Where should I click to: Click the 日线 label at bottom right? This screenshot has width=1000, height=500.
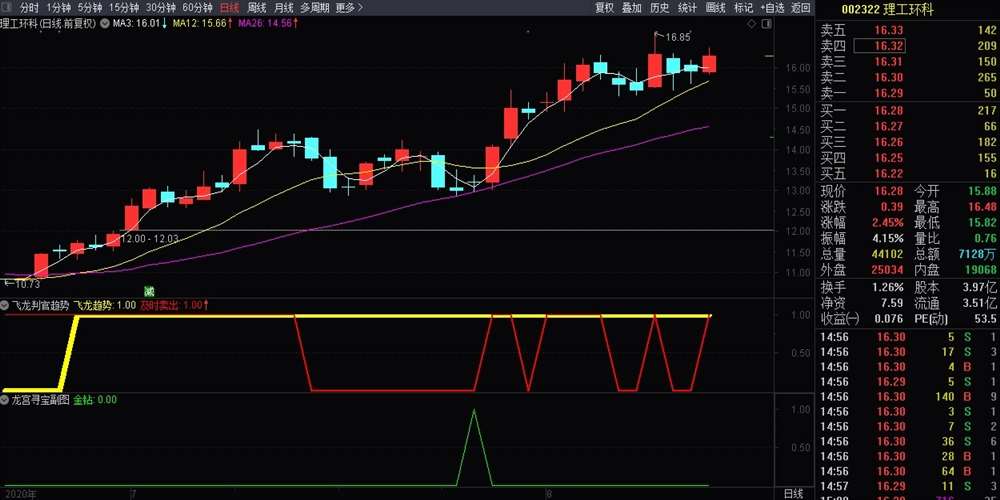click(x=792, y=494)
